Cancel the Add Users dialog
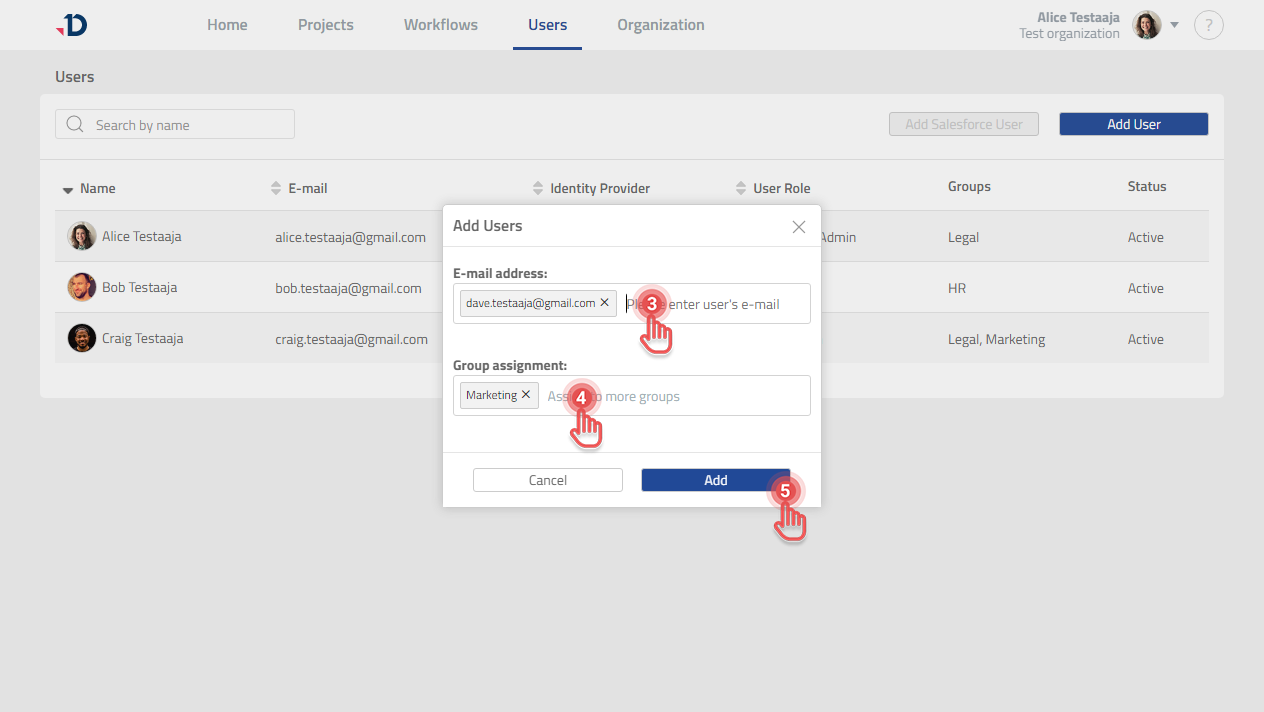This screenshot has height=712, width=1264. point(547,480)
